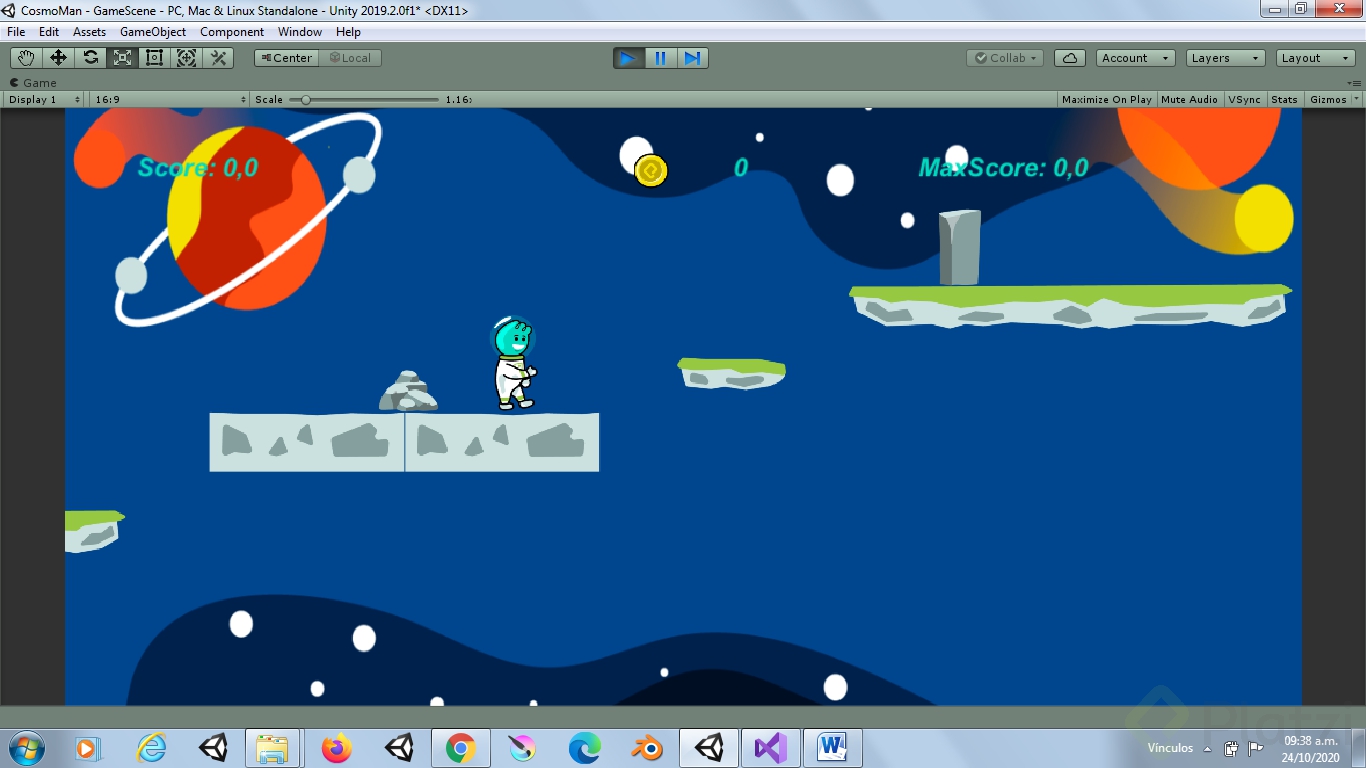Open the File menu
Viewport: 1366px width, 768px height.
[16, 32]
